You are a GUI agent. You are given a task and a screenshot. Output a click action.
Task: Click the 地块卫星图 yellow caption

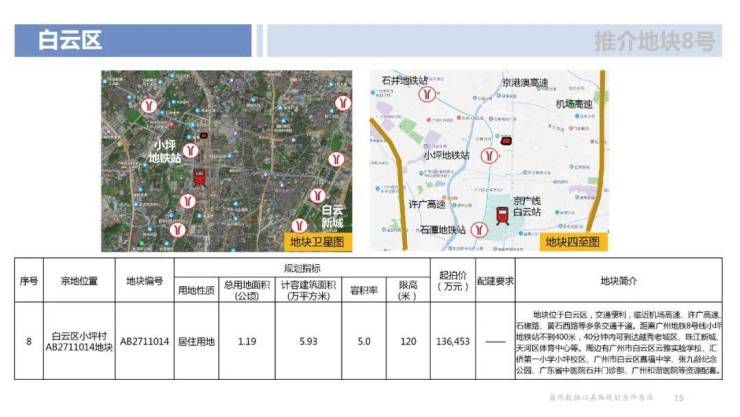coord(317,242)
